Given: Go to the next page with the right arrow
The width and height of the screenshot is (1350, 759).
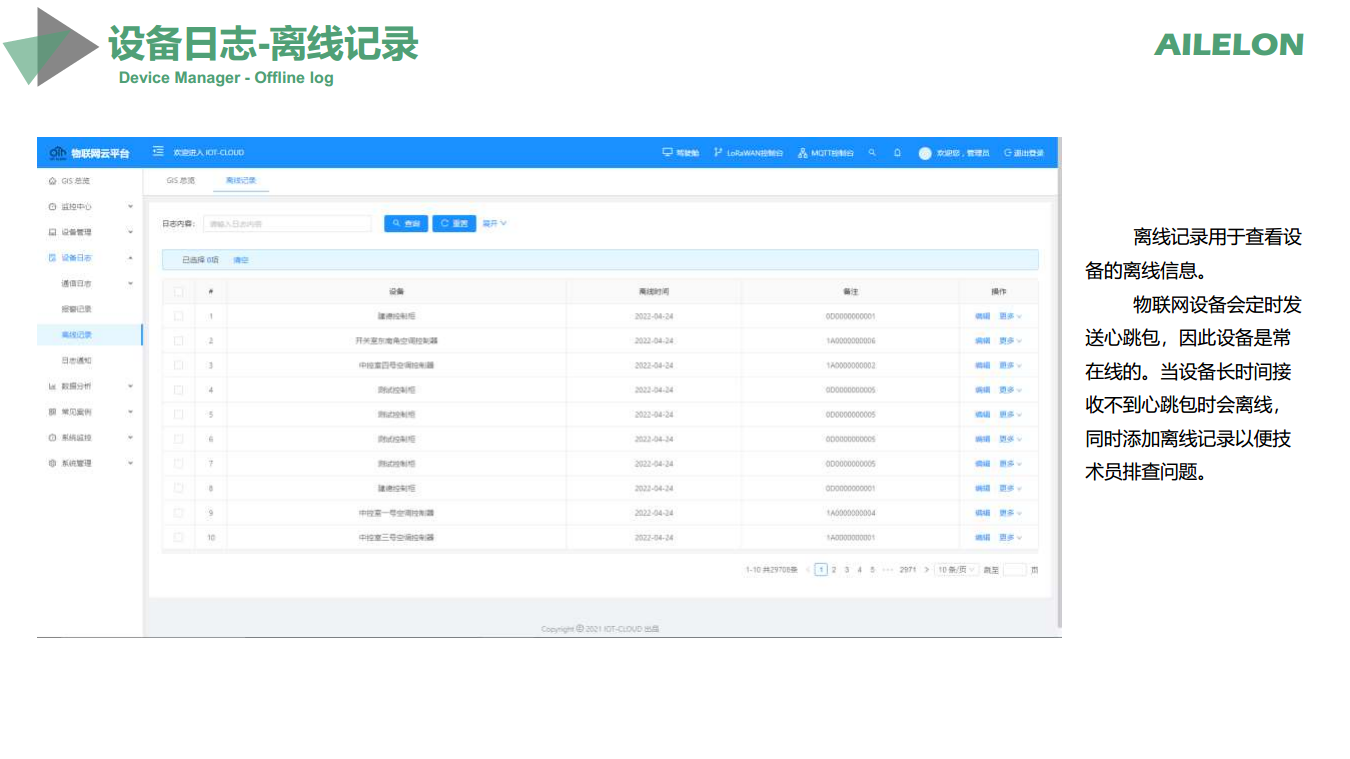Looking at the screenshot, I should (926, 570).
